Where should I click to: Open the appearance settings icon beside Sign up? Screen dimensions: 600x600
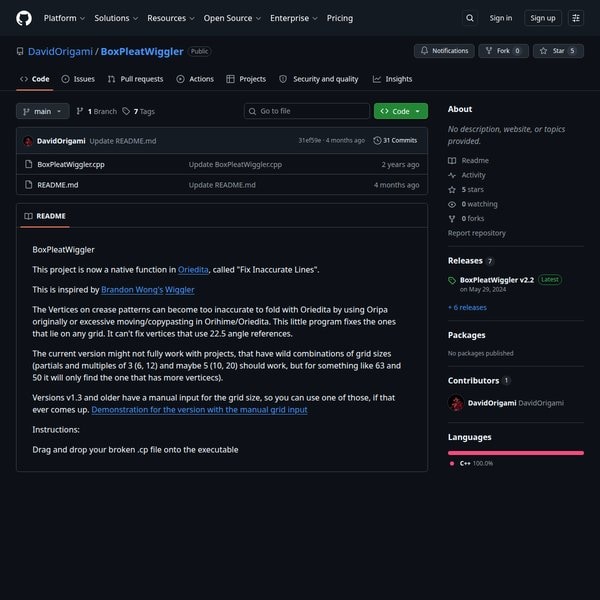click(576, 18)
